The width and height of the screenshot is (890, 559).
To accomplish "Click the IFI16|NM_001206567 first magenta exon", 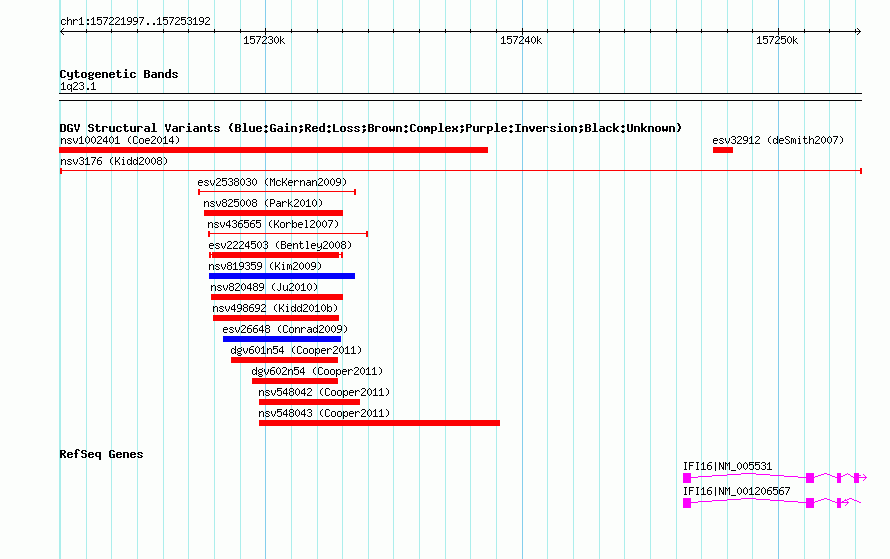I will click(x=687, y=503).
